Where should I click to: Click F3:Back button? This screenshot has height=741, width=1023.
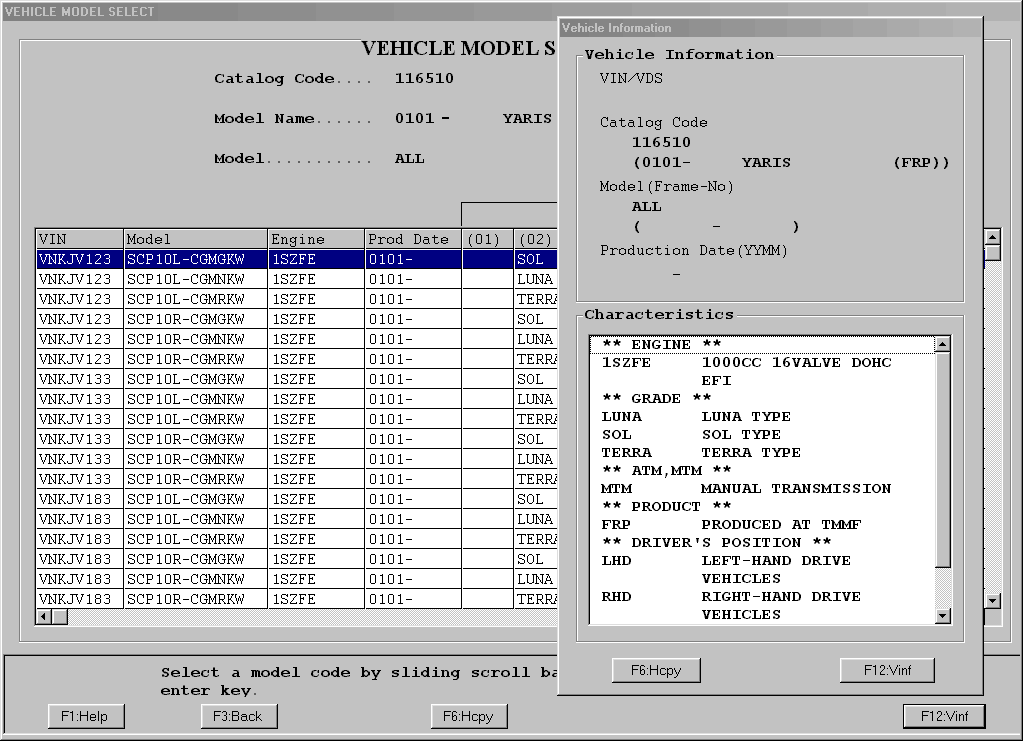(x=239, y=716)
